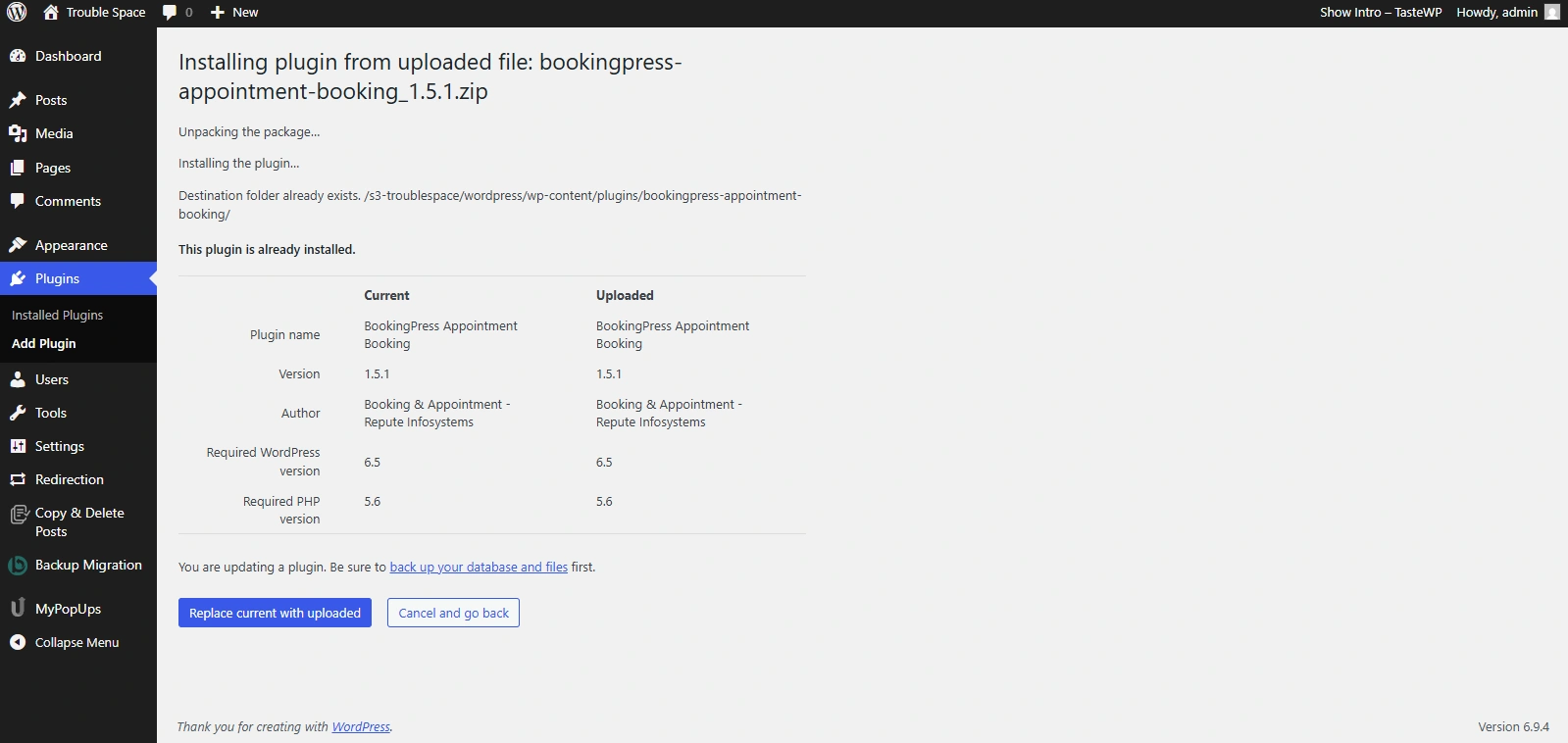Image resolution: width=1568 pixels, height=743 pixels.
Task: Click the Users person icon
Action: pos(18,379)
